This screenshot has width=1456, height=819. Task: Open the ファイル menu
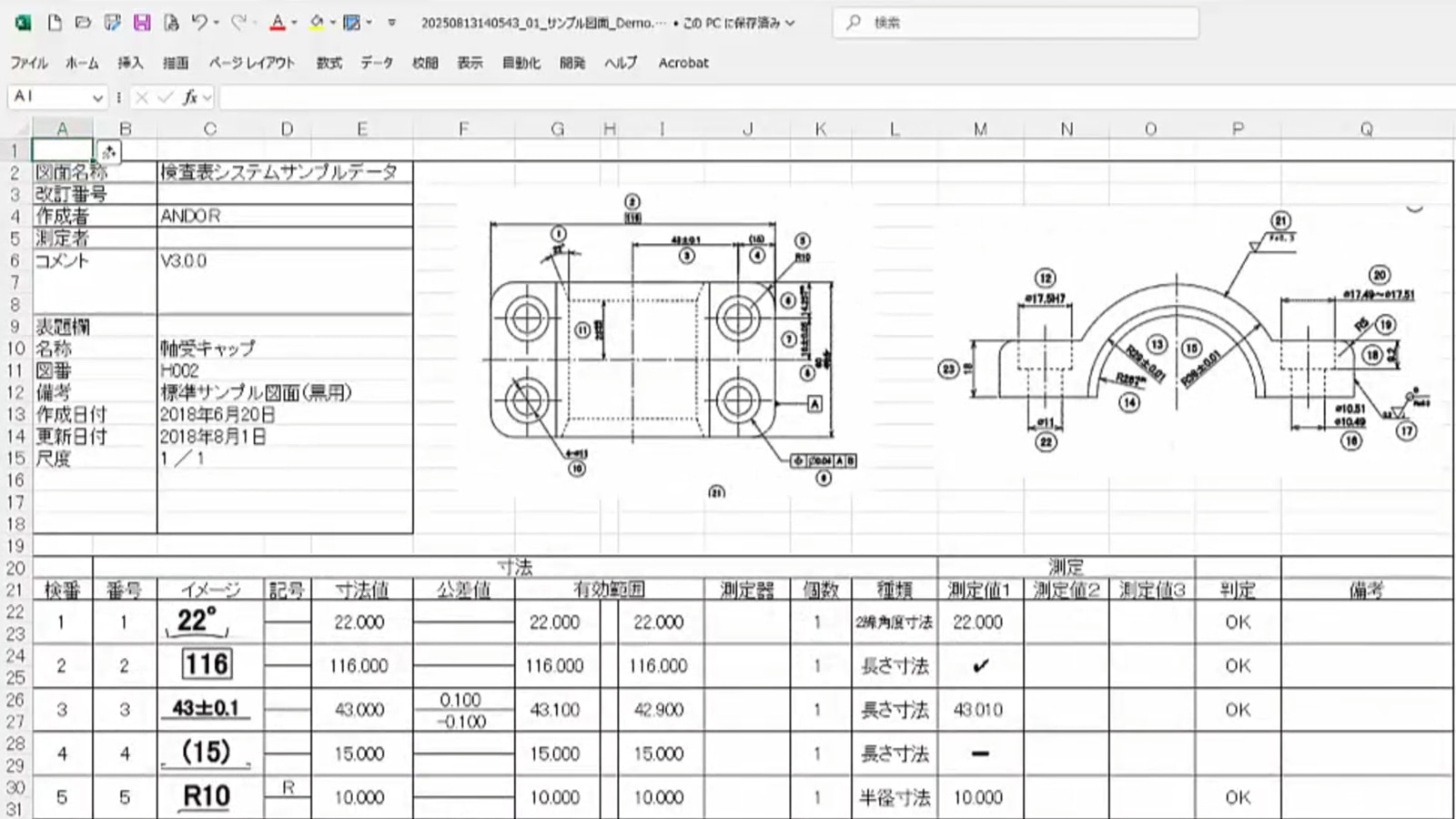29,63
